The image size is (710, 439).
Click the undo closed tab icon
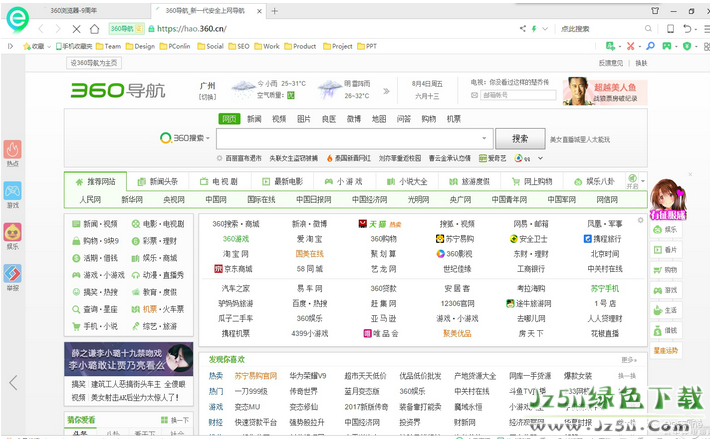click(x=687, y=29)
